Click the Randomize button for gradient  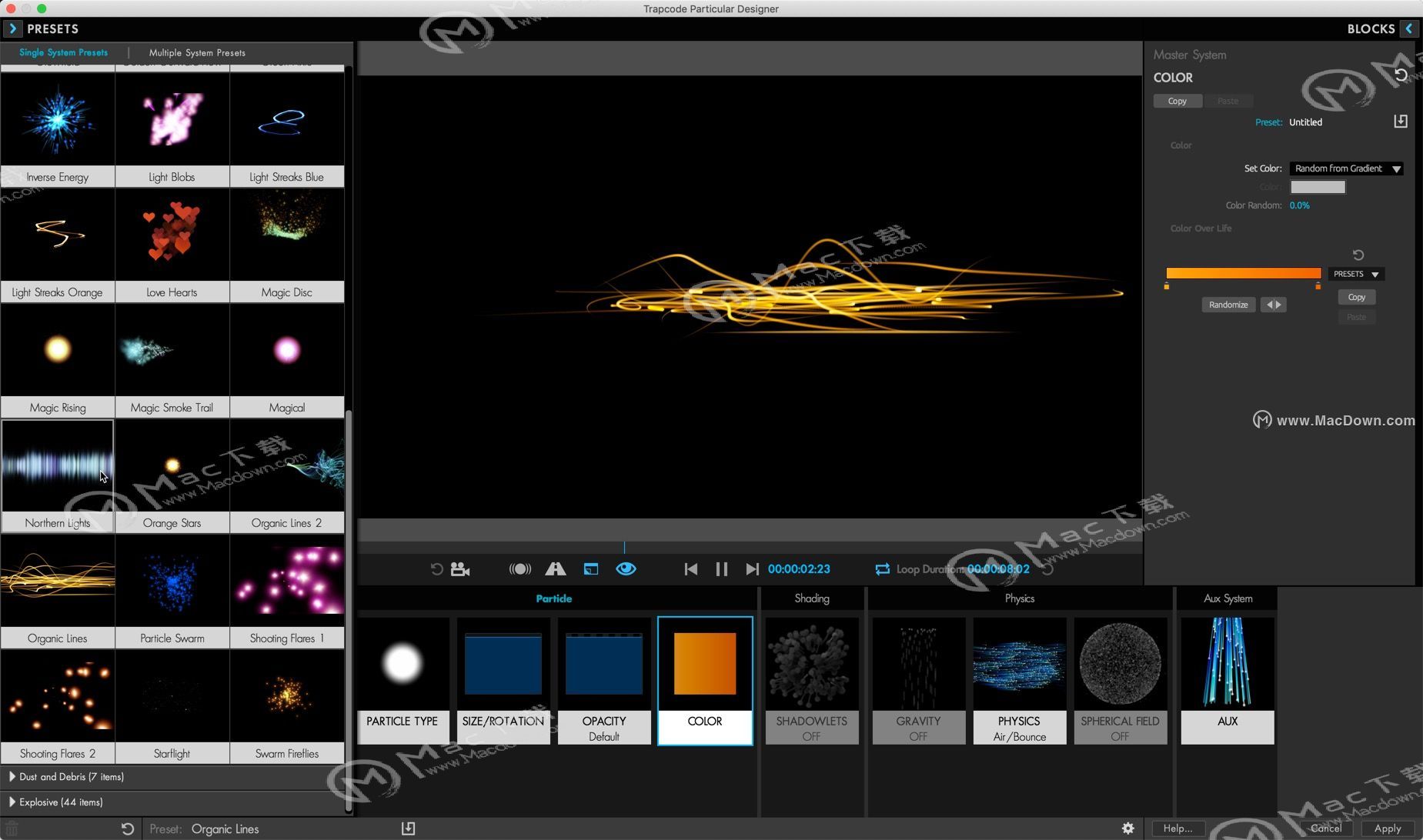1228,305
